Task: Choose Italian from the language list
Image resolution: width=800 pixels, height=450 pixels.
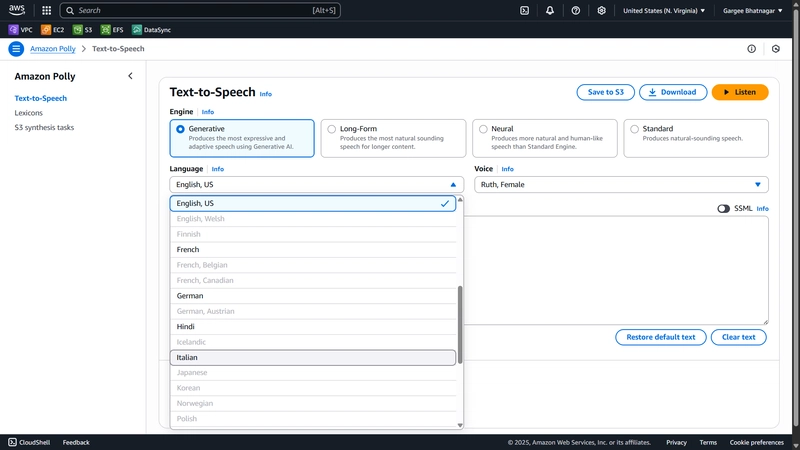Action: coord(313,358)
